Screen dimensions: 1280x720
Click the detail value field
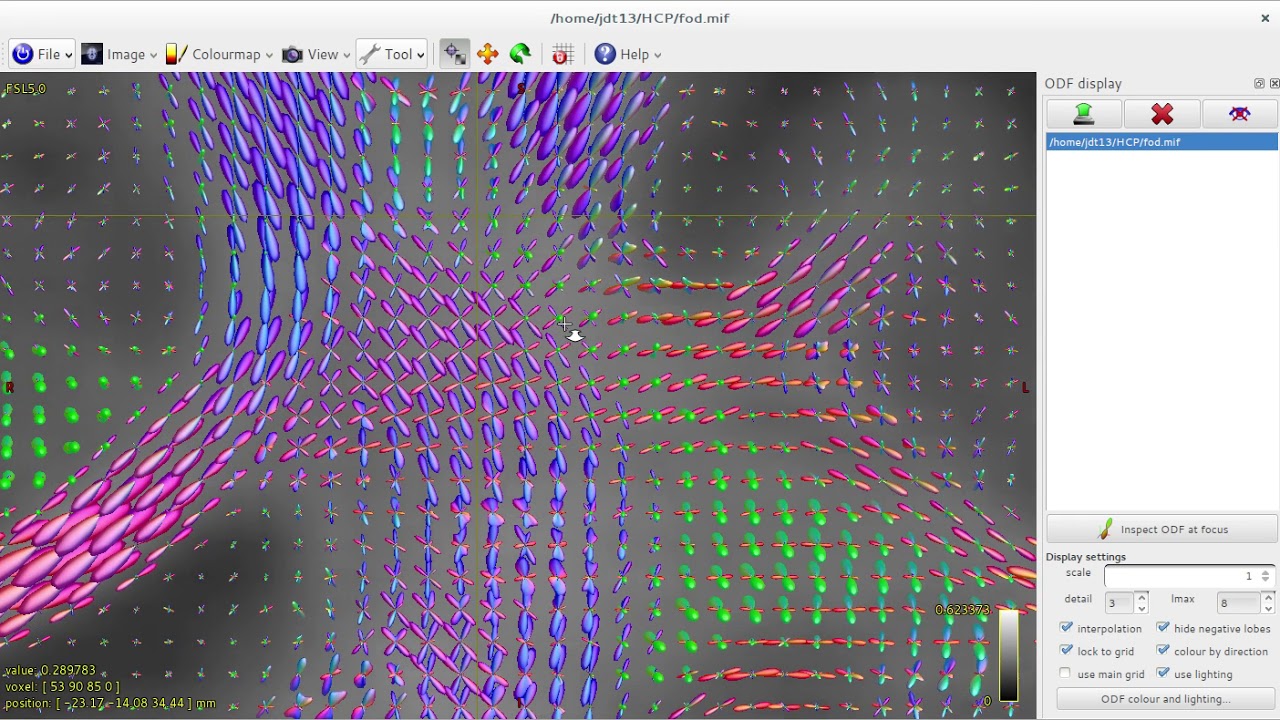click(1117, 603)
